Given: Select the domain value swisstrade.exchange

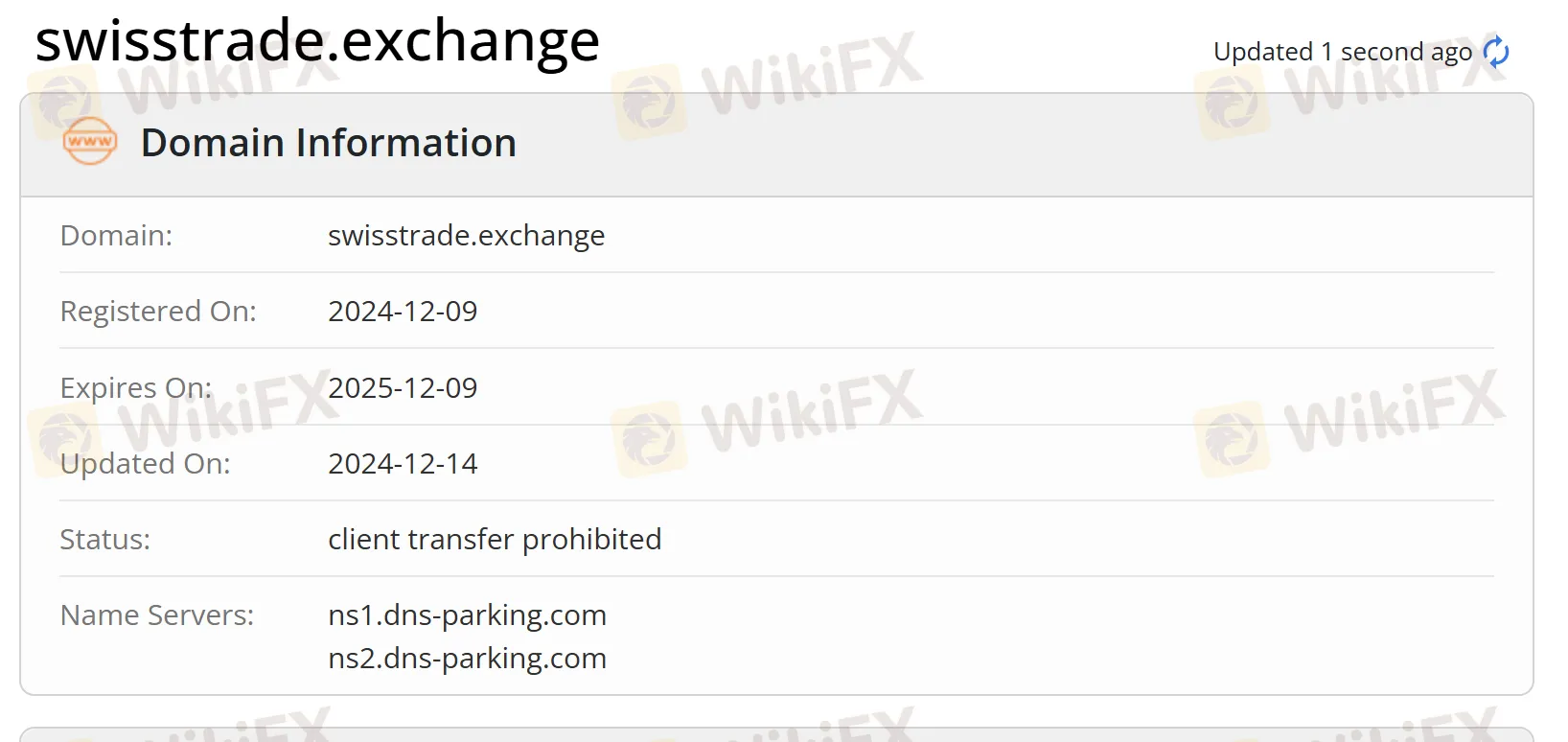Looking at the screenshot, I should pyautogui.click(x=466, y=236).
